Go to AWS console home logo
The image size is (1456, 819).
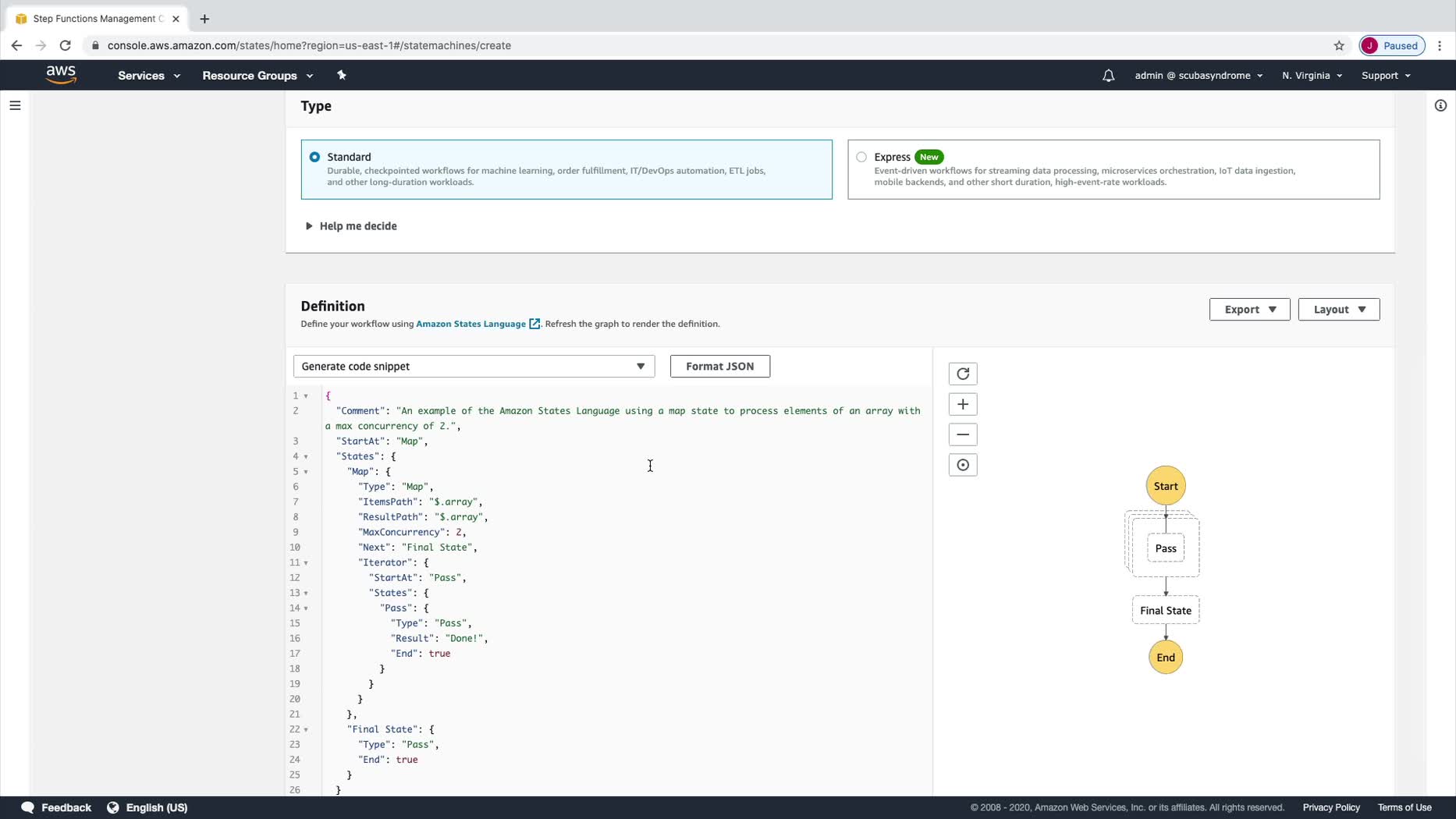point(61,75)
